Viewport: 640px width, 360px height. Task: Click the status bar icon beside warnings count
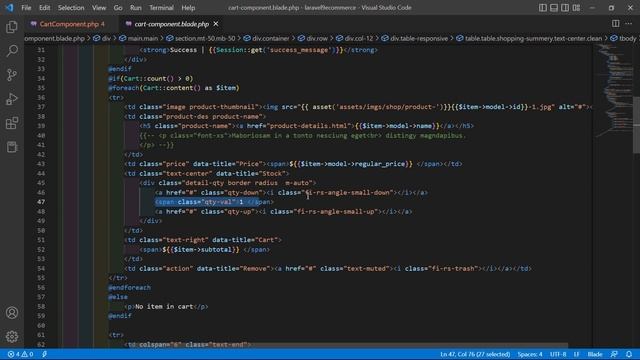click(x=44, y=354)
